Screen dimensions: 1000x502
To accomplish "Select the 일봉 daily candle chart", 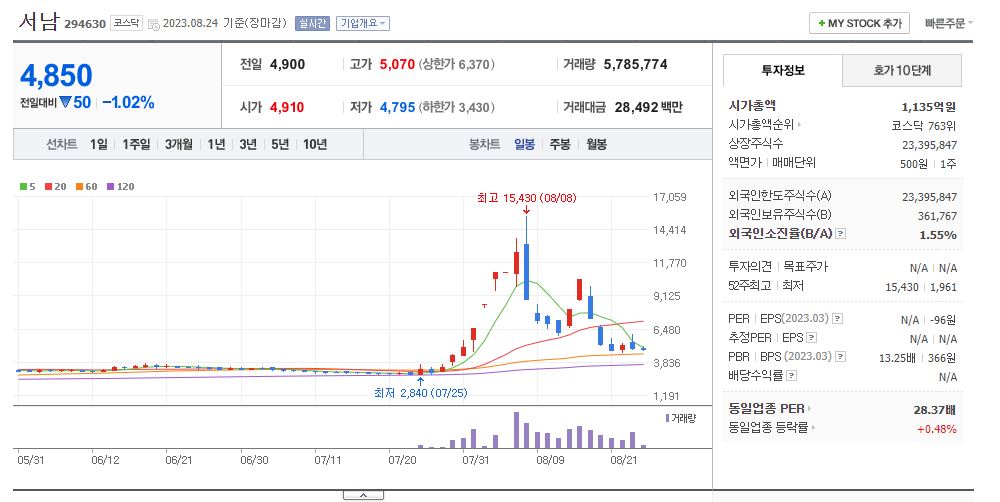I will pos(524,145).
